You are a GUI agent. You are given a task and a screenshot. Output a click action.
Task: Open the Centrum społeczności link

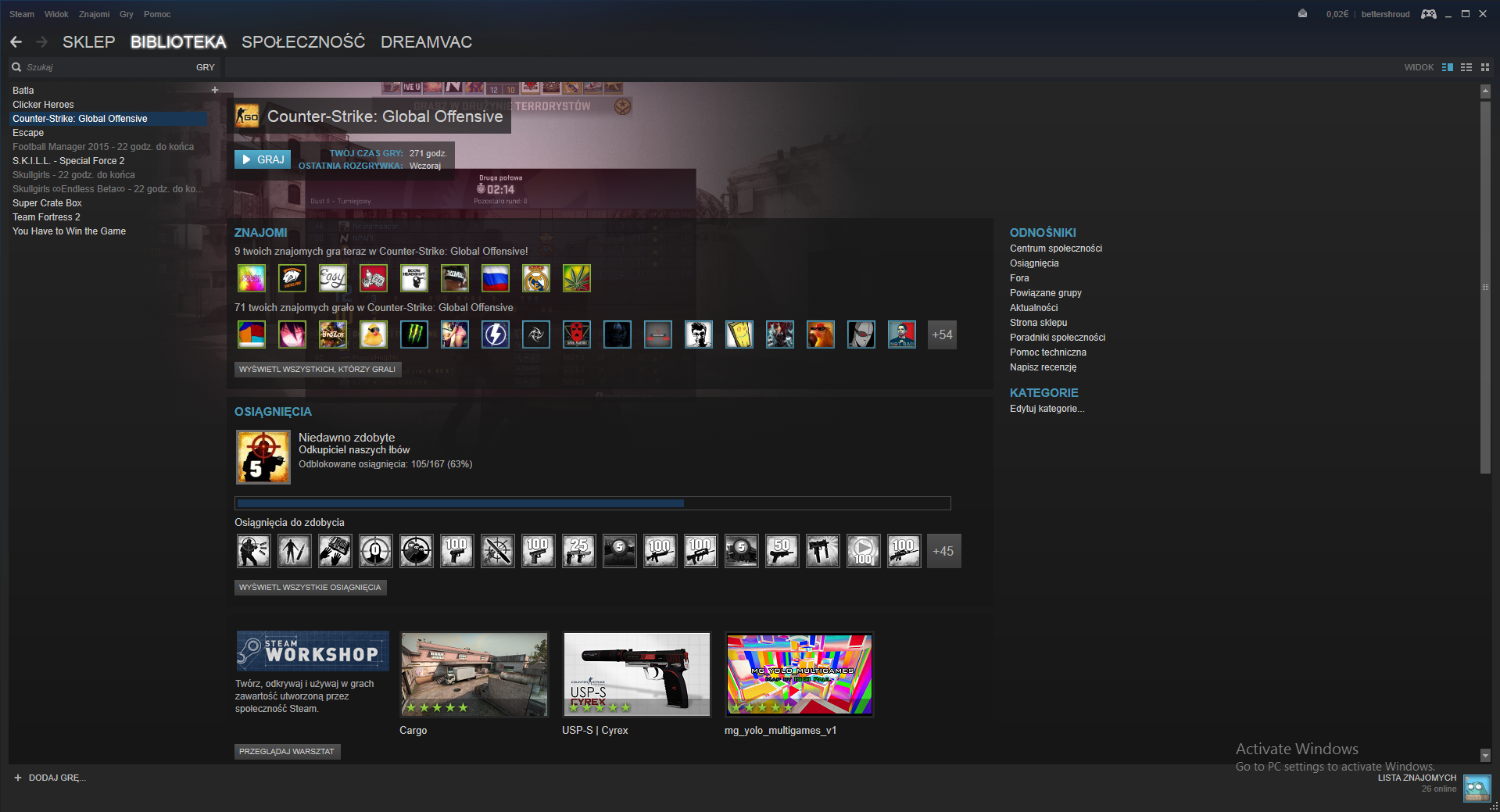coord(1055,249)
